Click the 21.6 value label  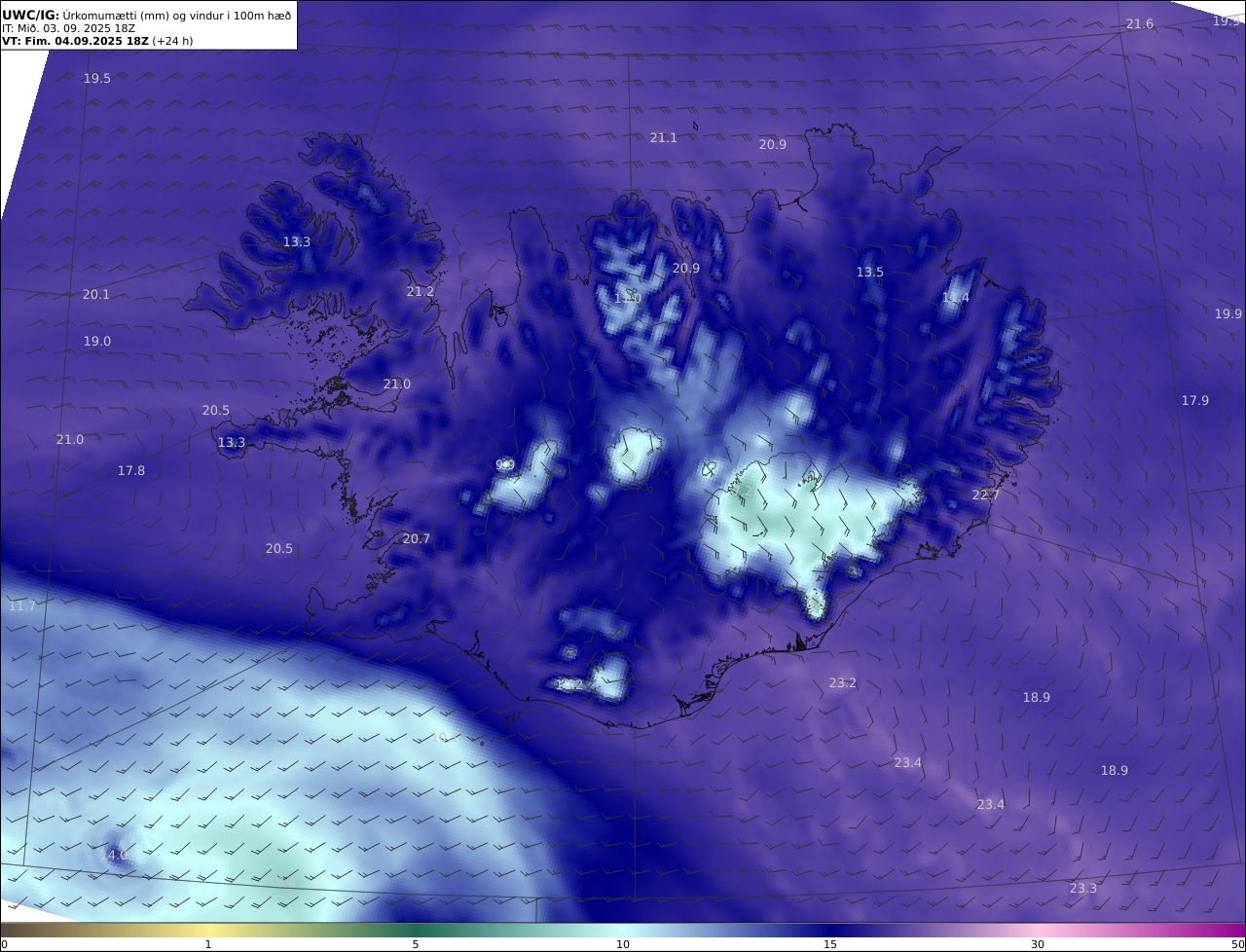[x=1140, y=24]
